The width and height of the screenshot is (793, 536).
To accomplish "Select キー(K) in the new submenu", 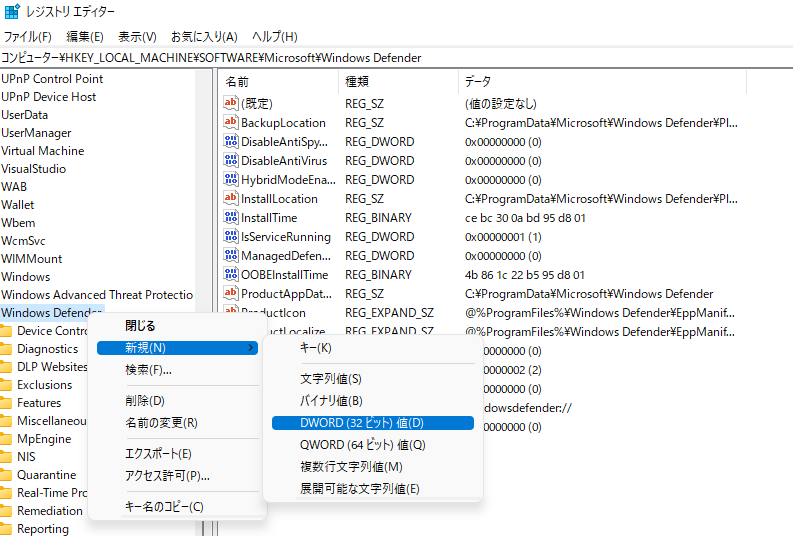I will (316, 347).
